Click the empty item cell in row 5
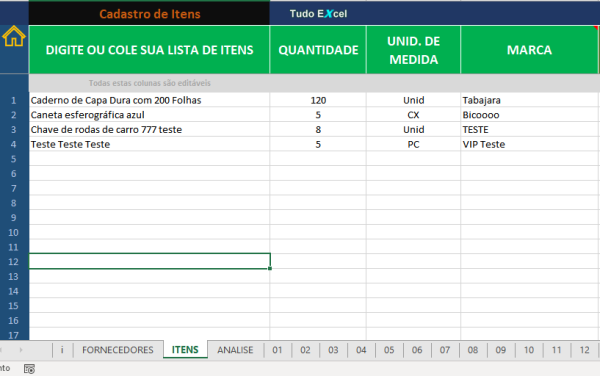The height and width of the screenshot is (376, 600). [x=149, y=159]
